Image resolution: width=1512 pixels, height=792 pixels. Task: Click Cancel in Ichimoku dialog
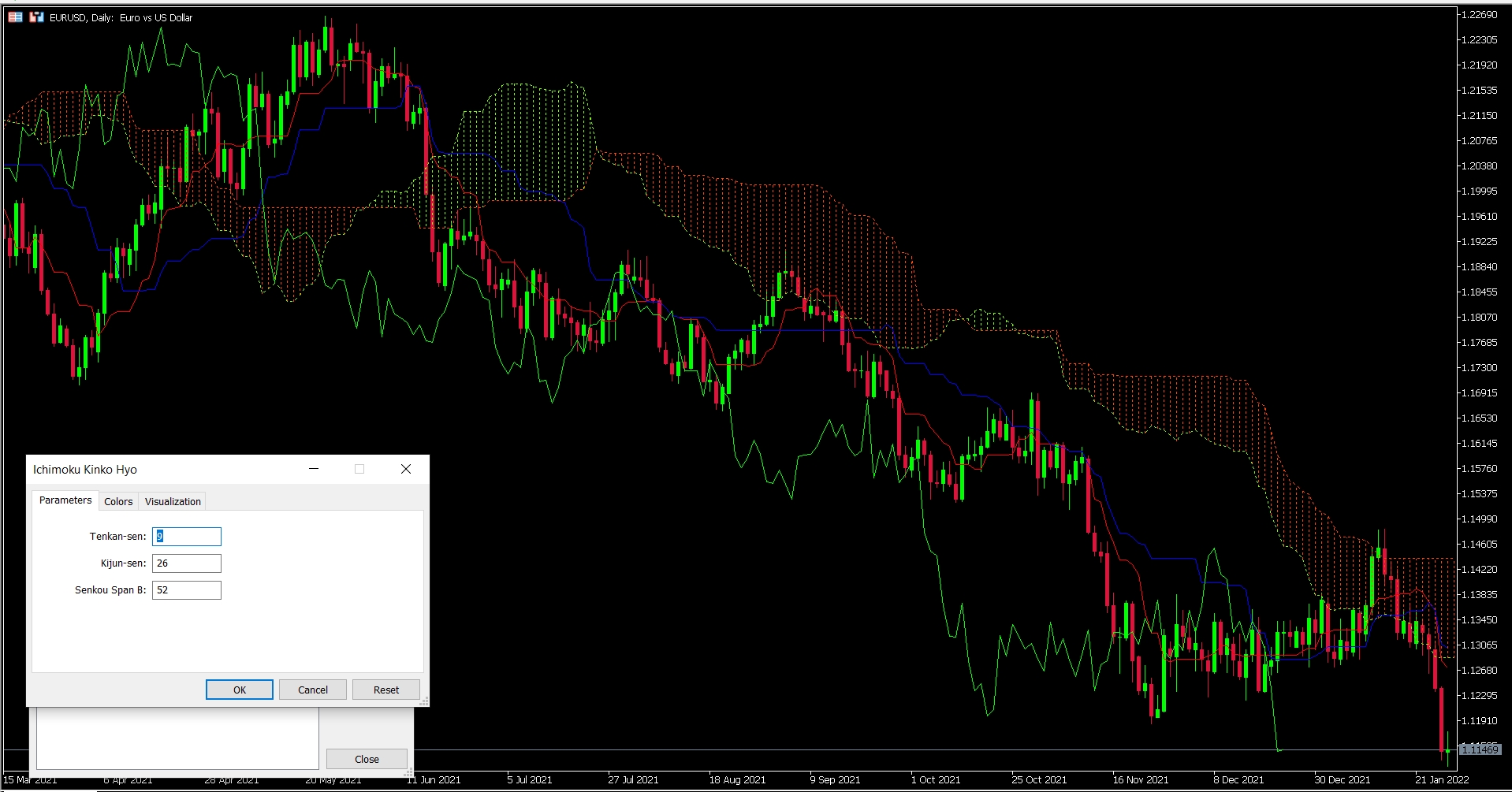click(313, 690)
